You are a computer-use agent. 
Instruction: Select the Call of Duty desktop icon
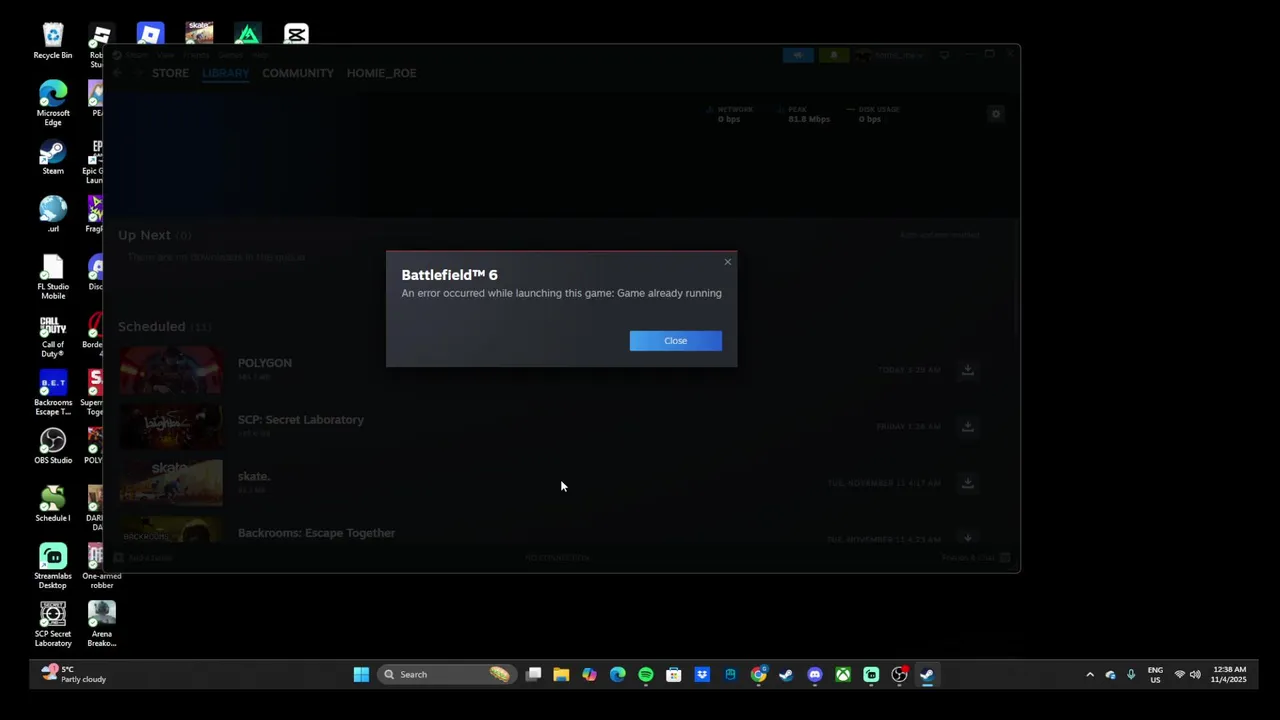(x=53, y=335)
